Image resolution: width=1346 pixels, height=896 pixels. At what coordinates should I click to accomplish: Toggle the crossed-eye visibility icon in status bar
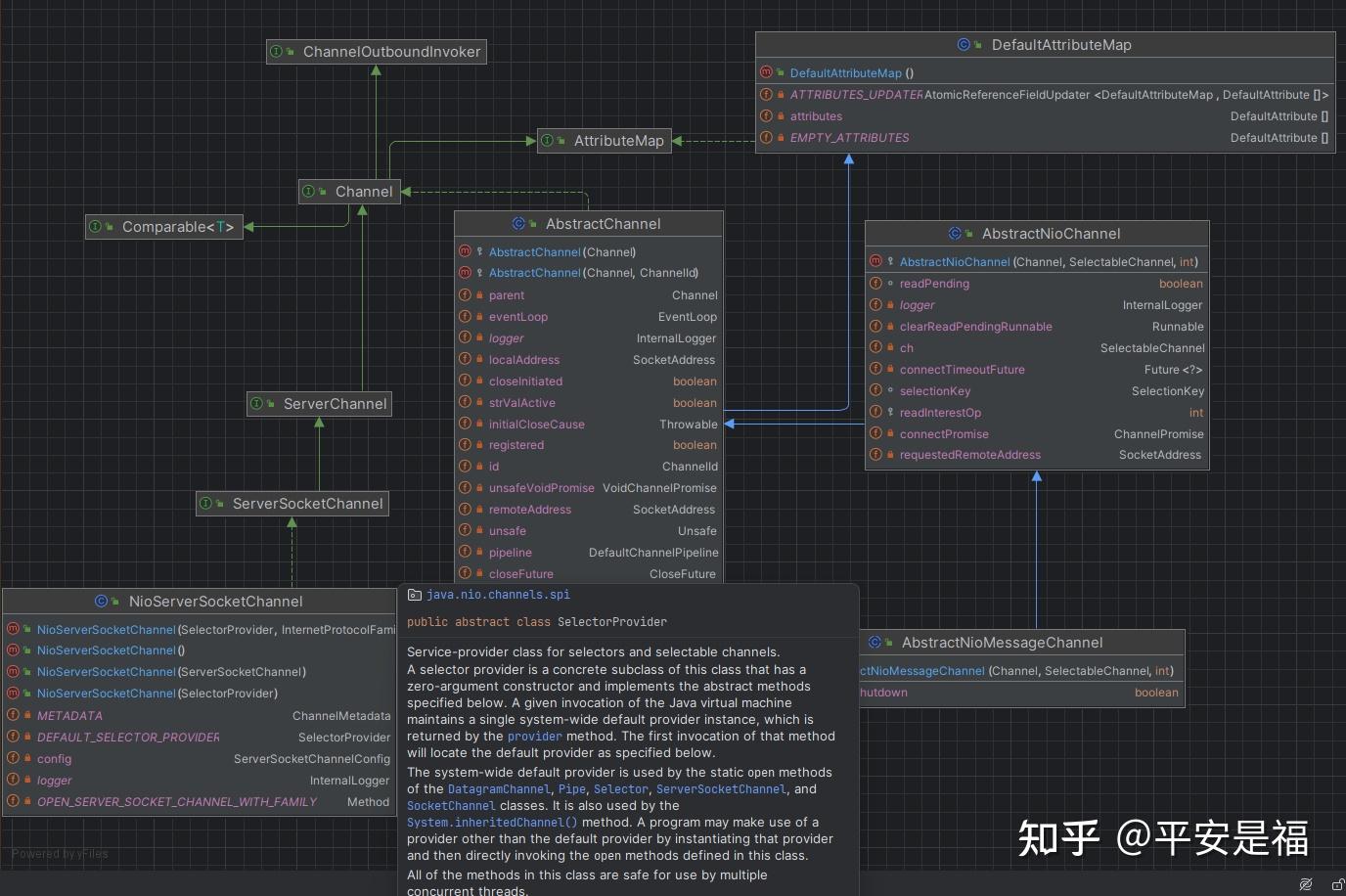1305,884
